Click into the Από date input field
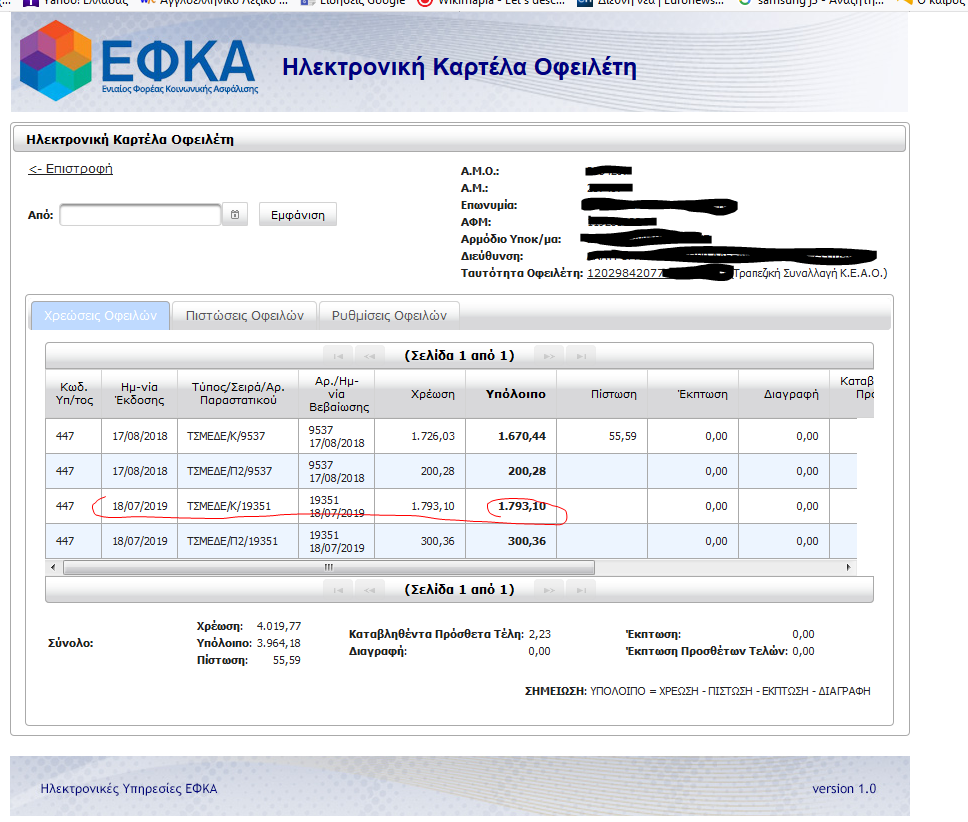 (140, 215)
